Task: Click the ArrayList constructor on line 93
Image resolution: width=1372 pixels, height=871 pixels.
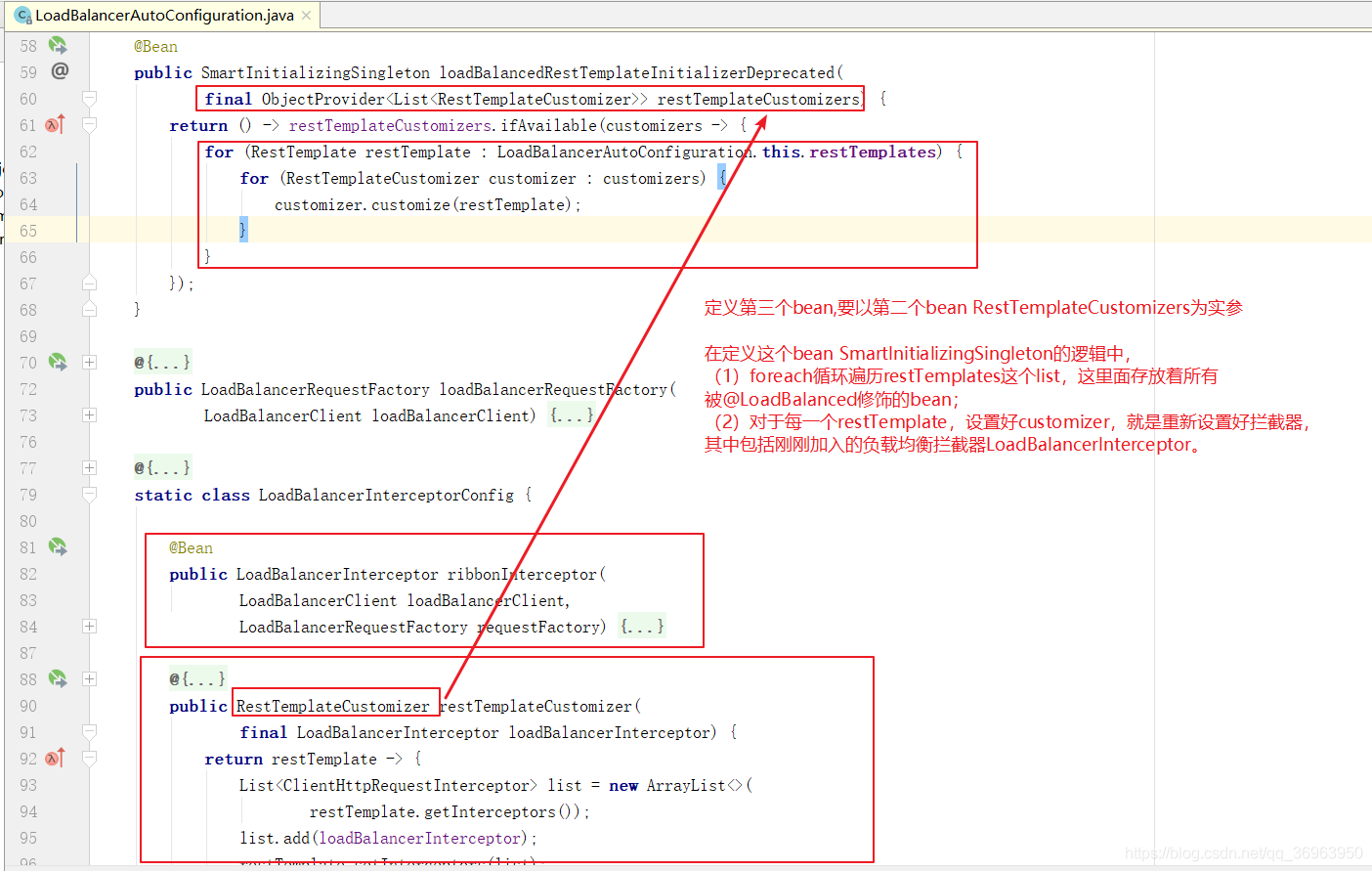Action: pyautogui.click(x=686, y=785)
